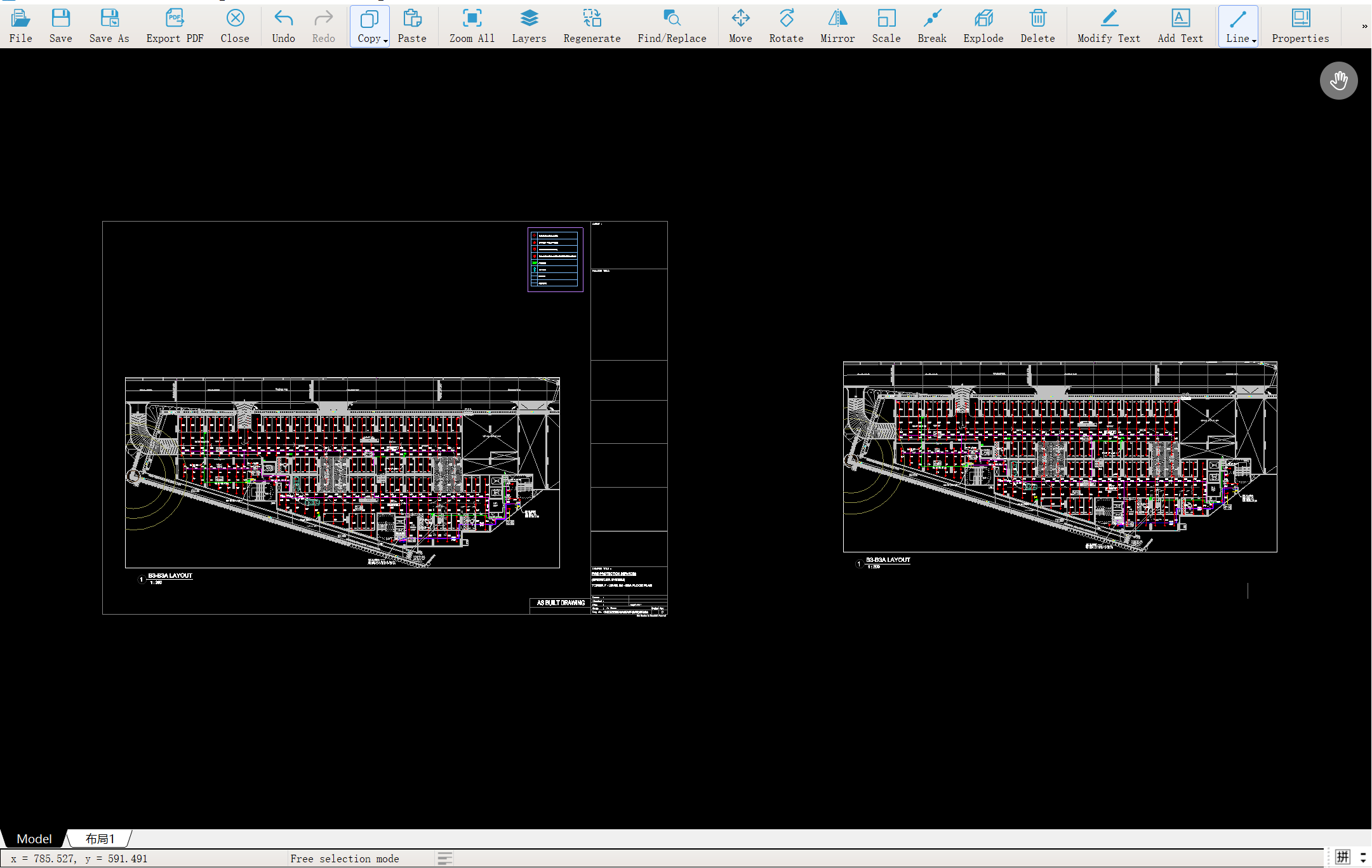Click Zoom All in toolbar
The height and width of the screenshot is (868, 1372).
point(472,25)
